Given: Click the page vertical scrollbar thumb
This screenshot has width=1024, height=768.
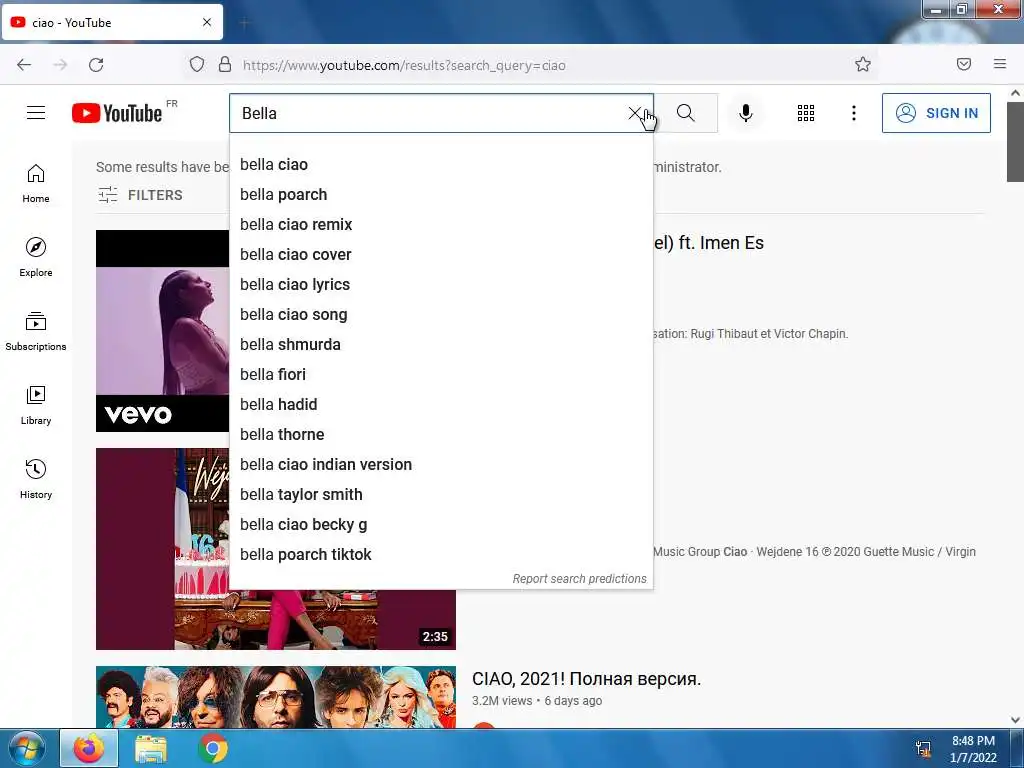Looking at the screenshot, I should click(x=1015, y=142).
